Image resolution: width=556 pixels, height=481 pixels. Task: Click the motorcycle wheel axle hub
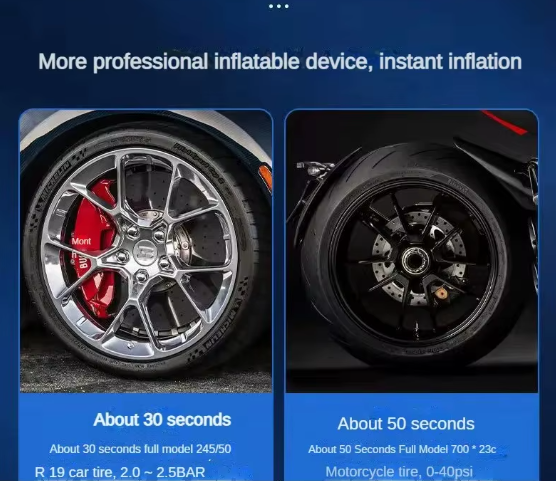(413, 261)
